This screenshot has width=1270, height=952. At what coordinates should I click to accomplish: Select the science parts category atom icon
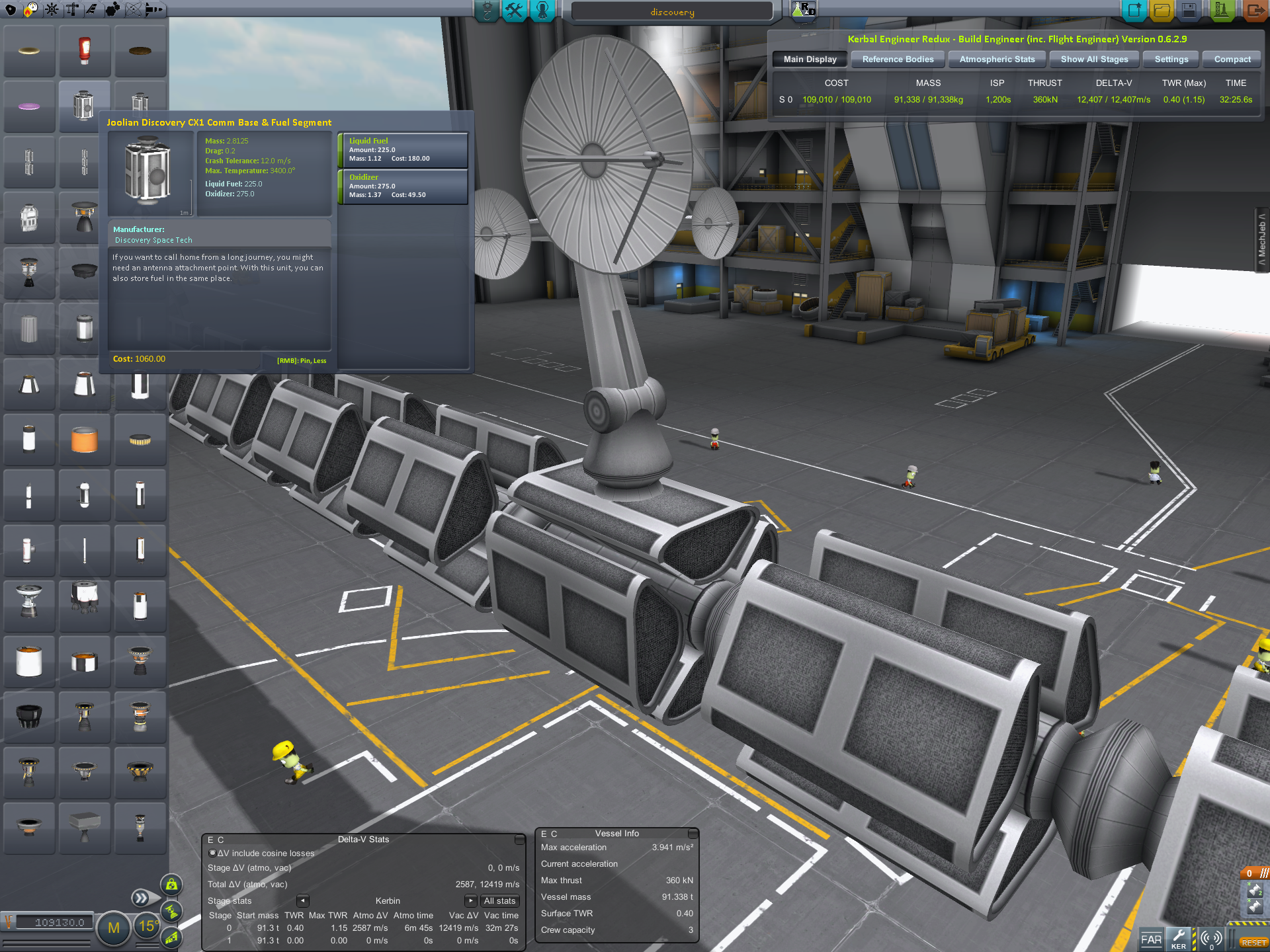[133, 9]
